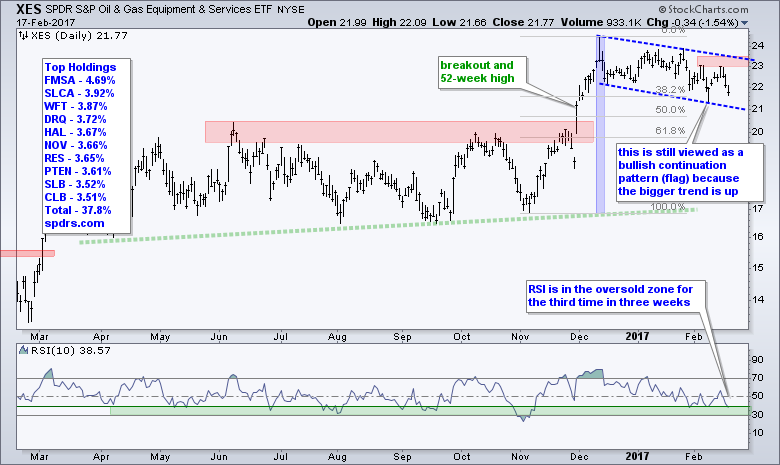Click the SLCA - 3.92% holding
The image size is (780, 465).
(79, 93)
